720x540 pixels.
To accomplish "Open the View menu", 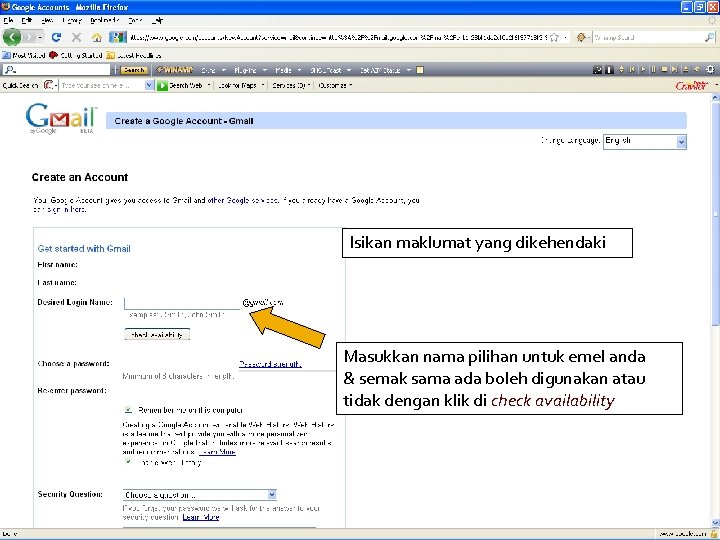I will [47, 20].
